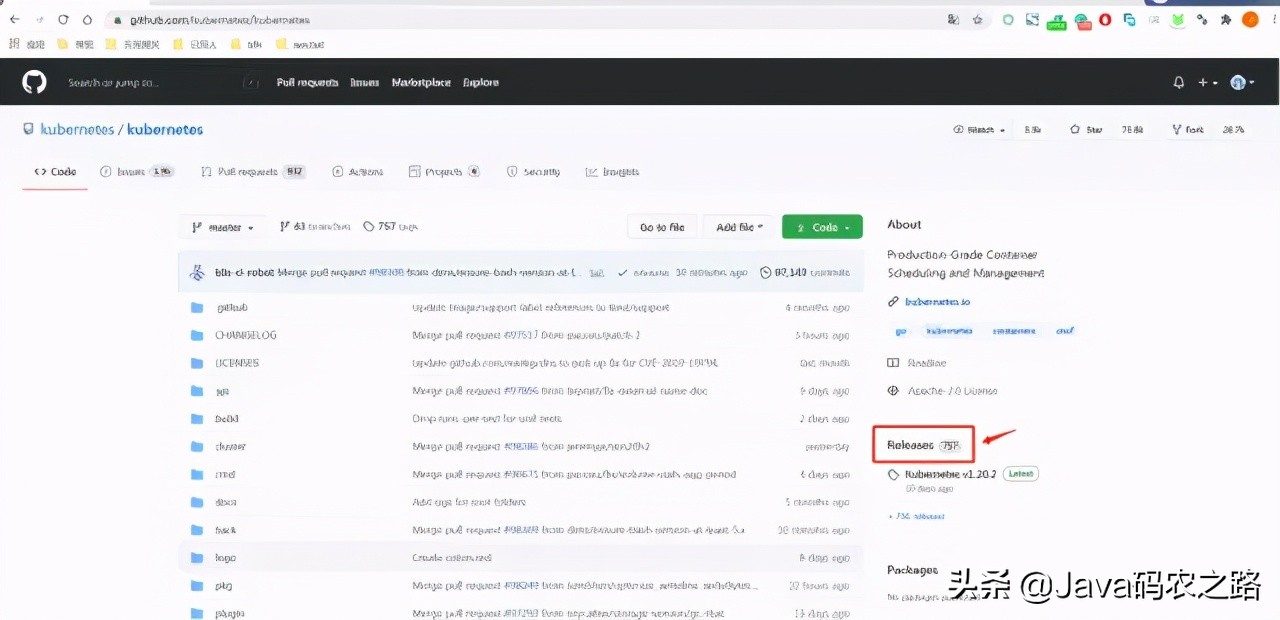Star the kubernetes repository
1280x620 pixels.
[x=1091, y=130]
